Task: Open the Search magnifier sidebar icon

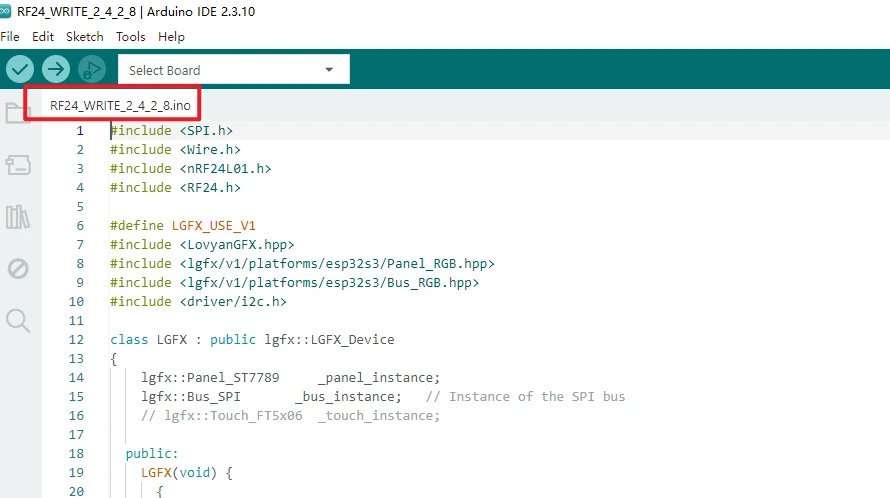Action: (x=18, y=321)
